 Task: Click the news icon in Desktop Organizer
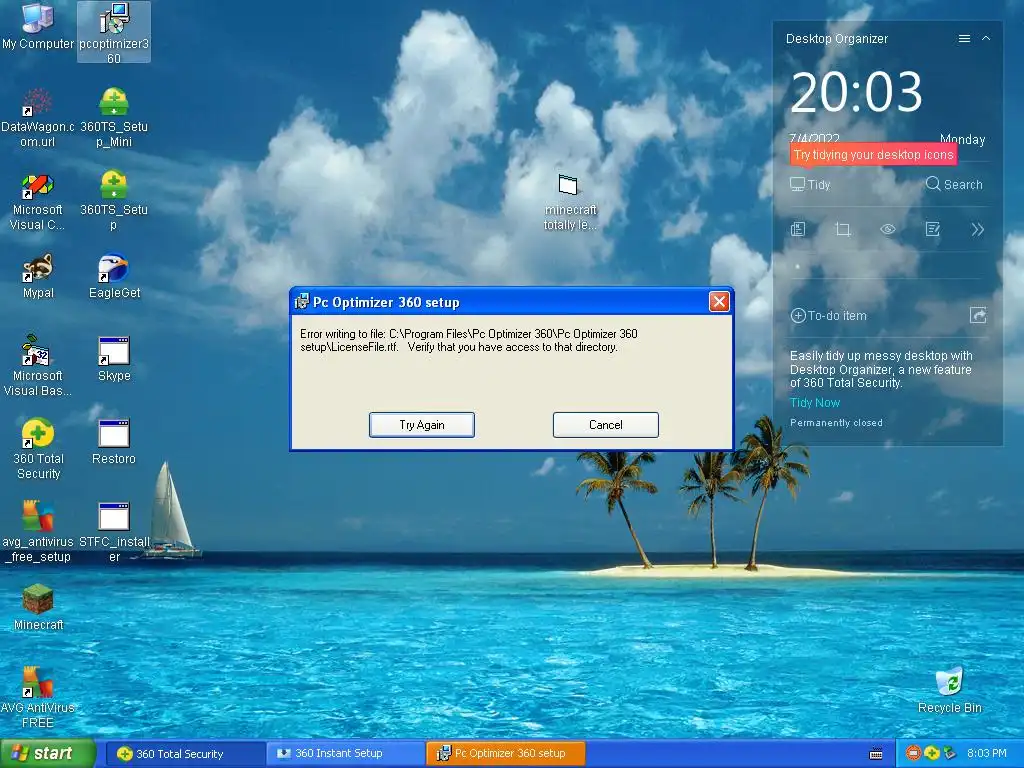click(798, 229)
